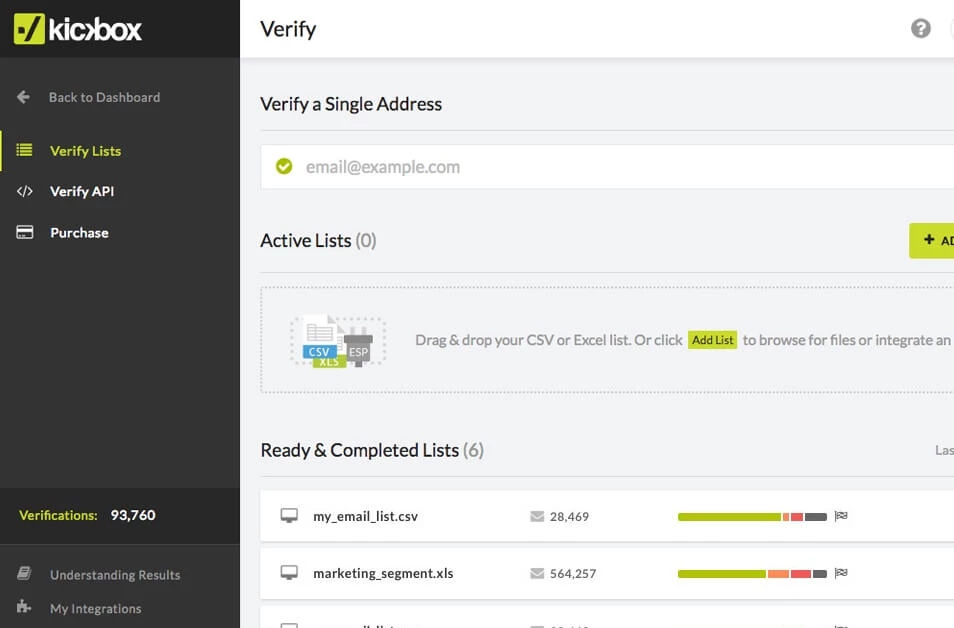Go to the Purchase page
This screenshot has width=954, height=628.
(79, 233)
